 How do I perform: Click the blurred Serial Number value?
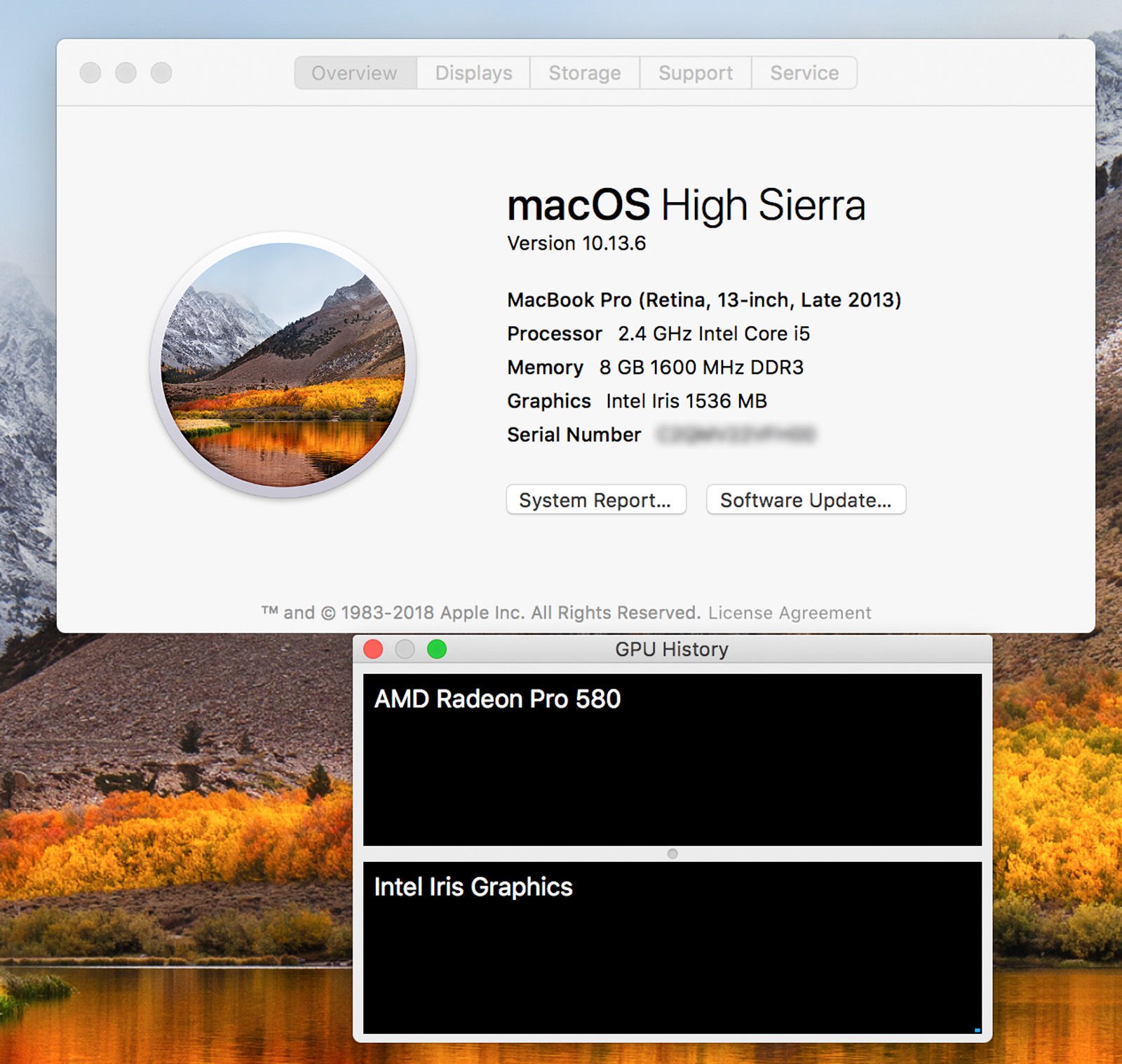pyautogui.click(x=736, y=435)
